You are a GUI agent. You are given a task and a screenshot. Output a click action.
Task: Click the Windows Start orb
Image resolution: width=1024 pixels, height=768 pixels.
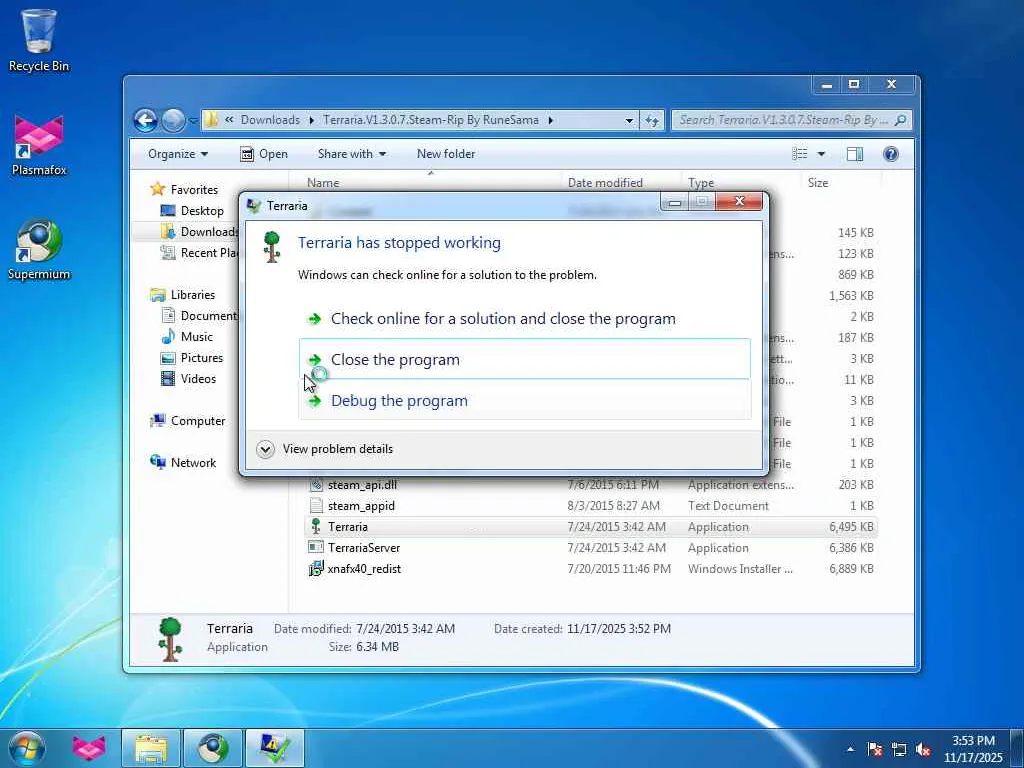[27, 748]
